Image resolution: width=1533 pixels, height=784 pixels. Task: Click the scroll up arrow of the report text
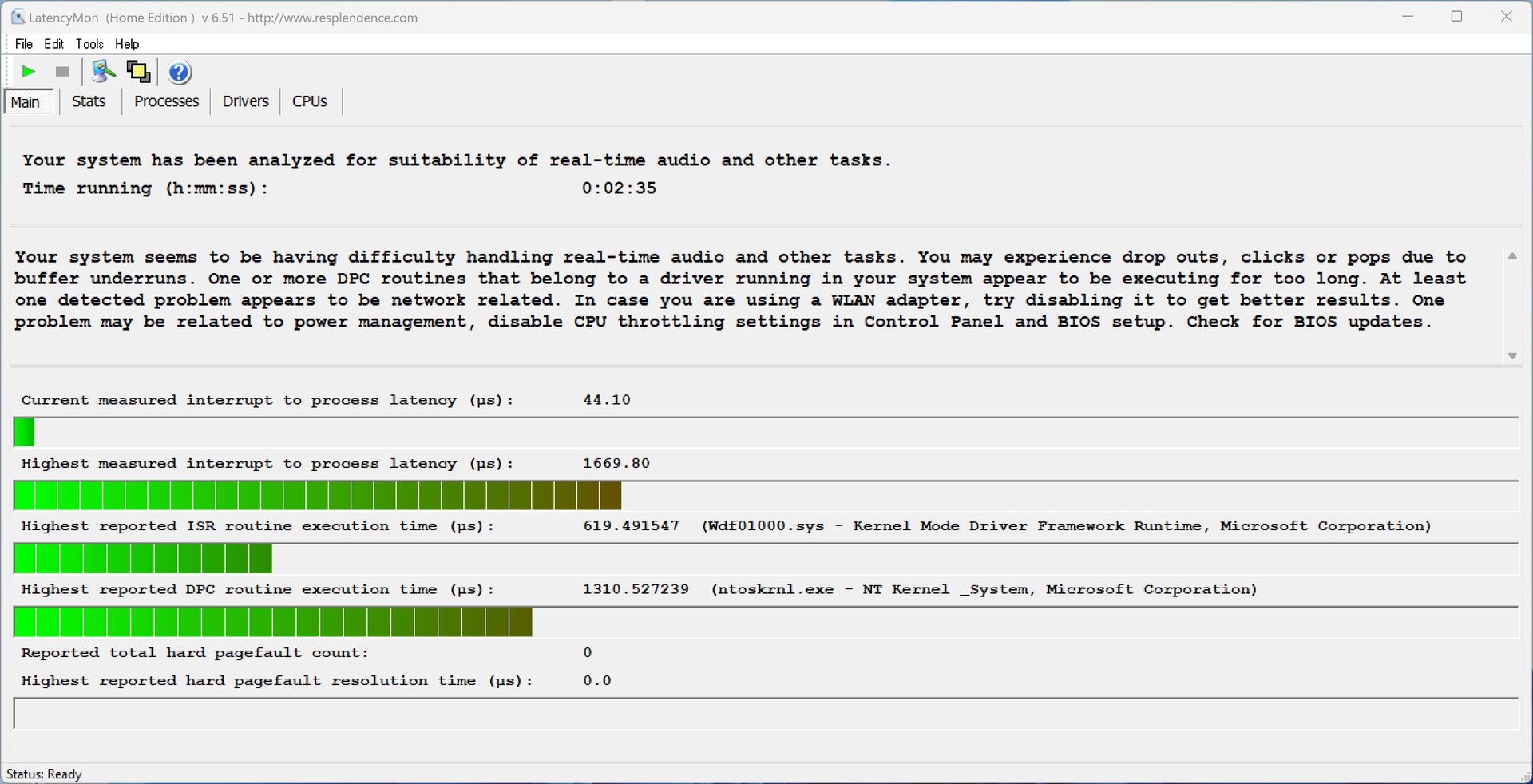[x=1512, y=256]
